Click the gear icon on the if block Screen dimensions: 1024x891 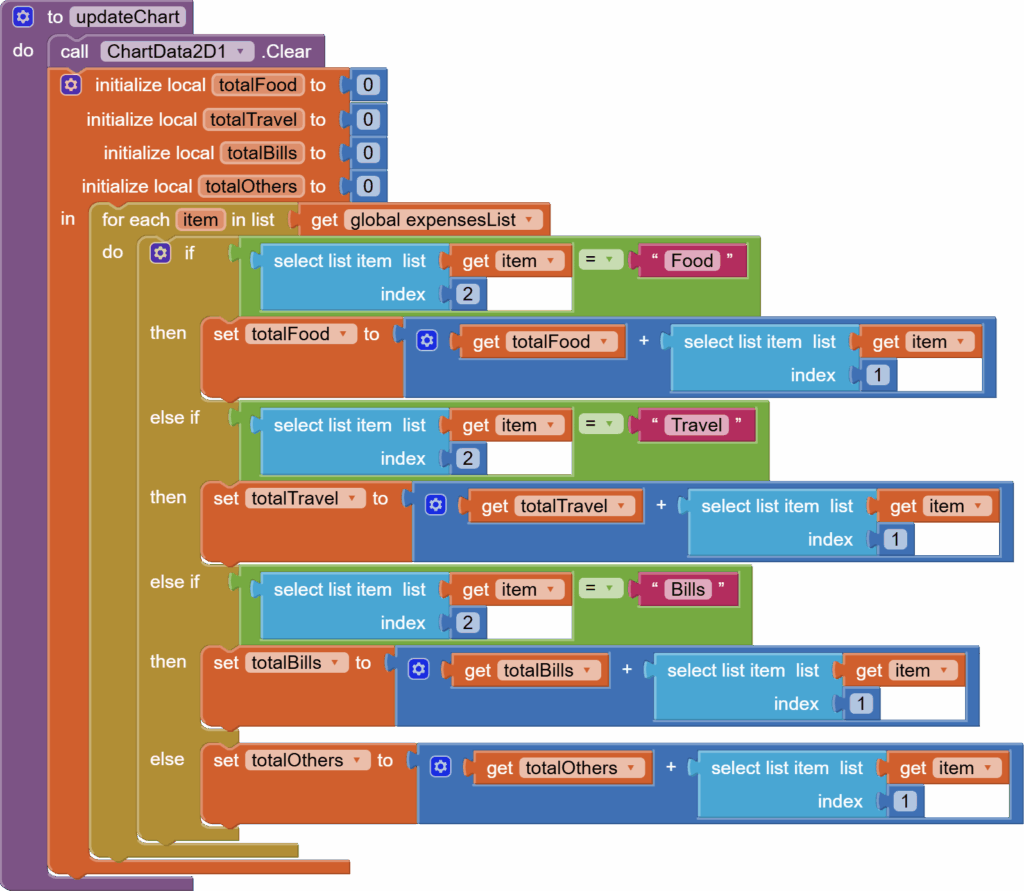pos(160,253)
